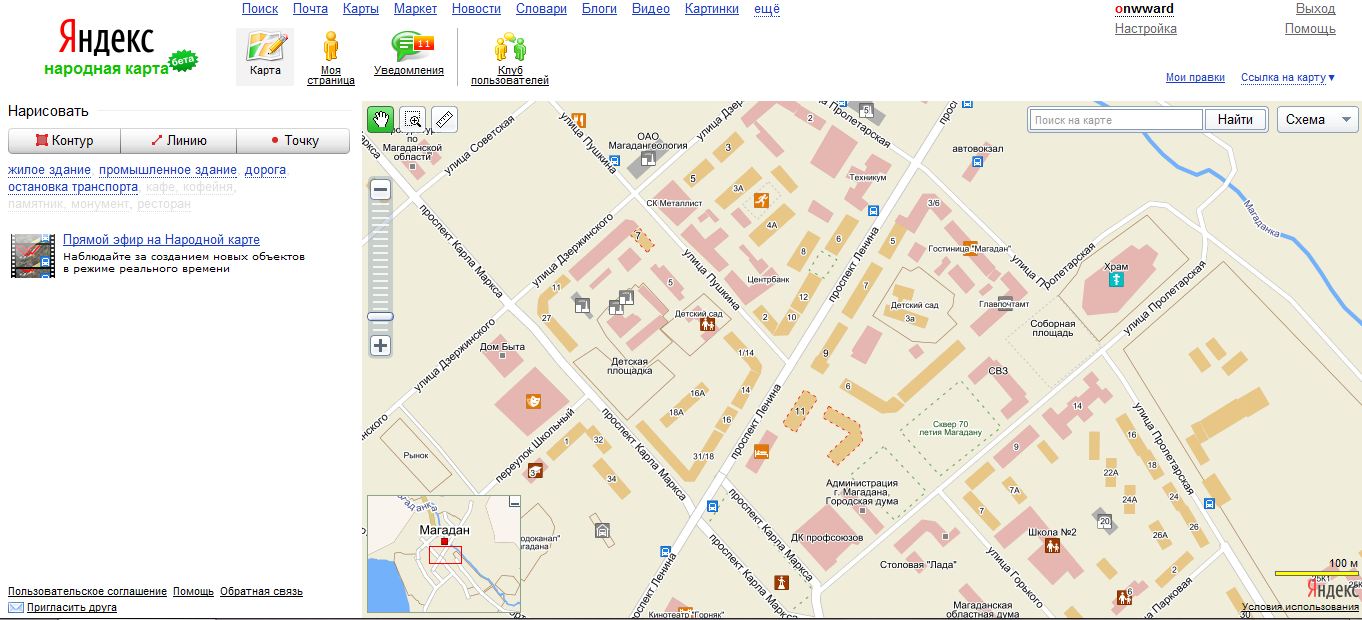
Task: Click the zoom level slider handle
Action: (x=380, y=316)
